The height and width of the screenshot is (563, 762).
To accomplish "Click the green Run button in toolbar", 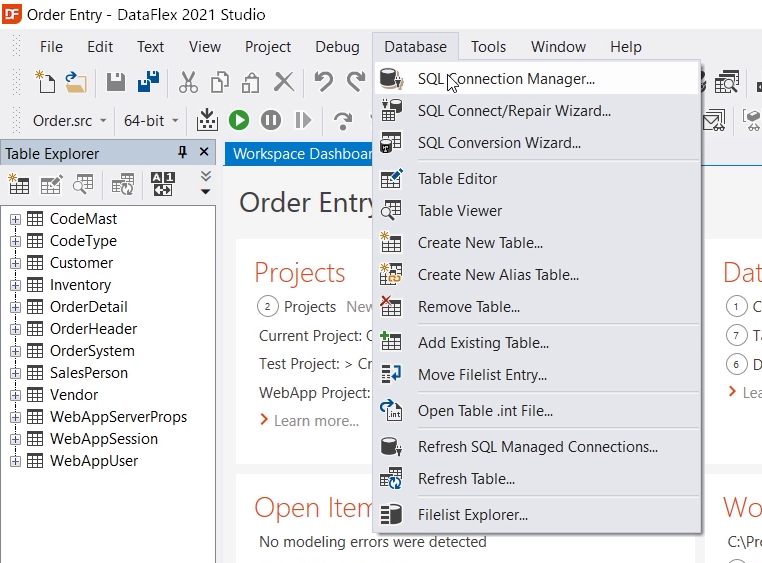I will (238, 121).
